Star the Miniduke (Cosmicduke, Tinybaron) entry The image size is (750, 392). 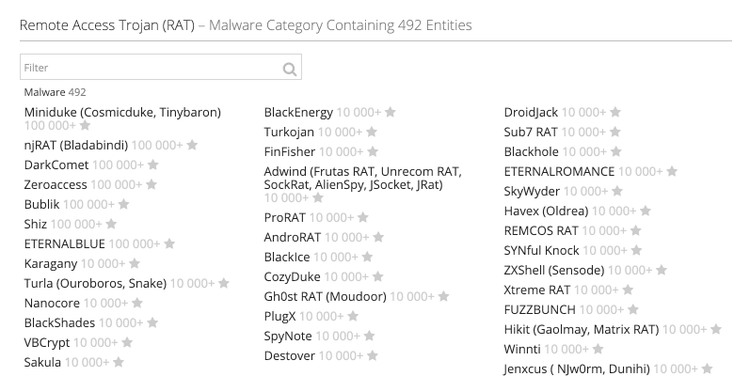point(85,125)
